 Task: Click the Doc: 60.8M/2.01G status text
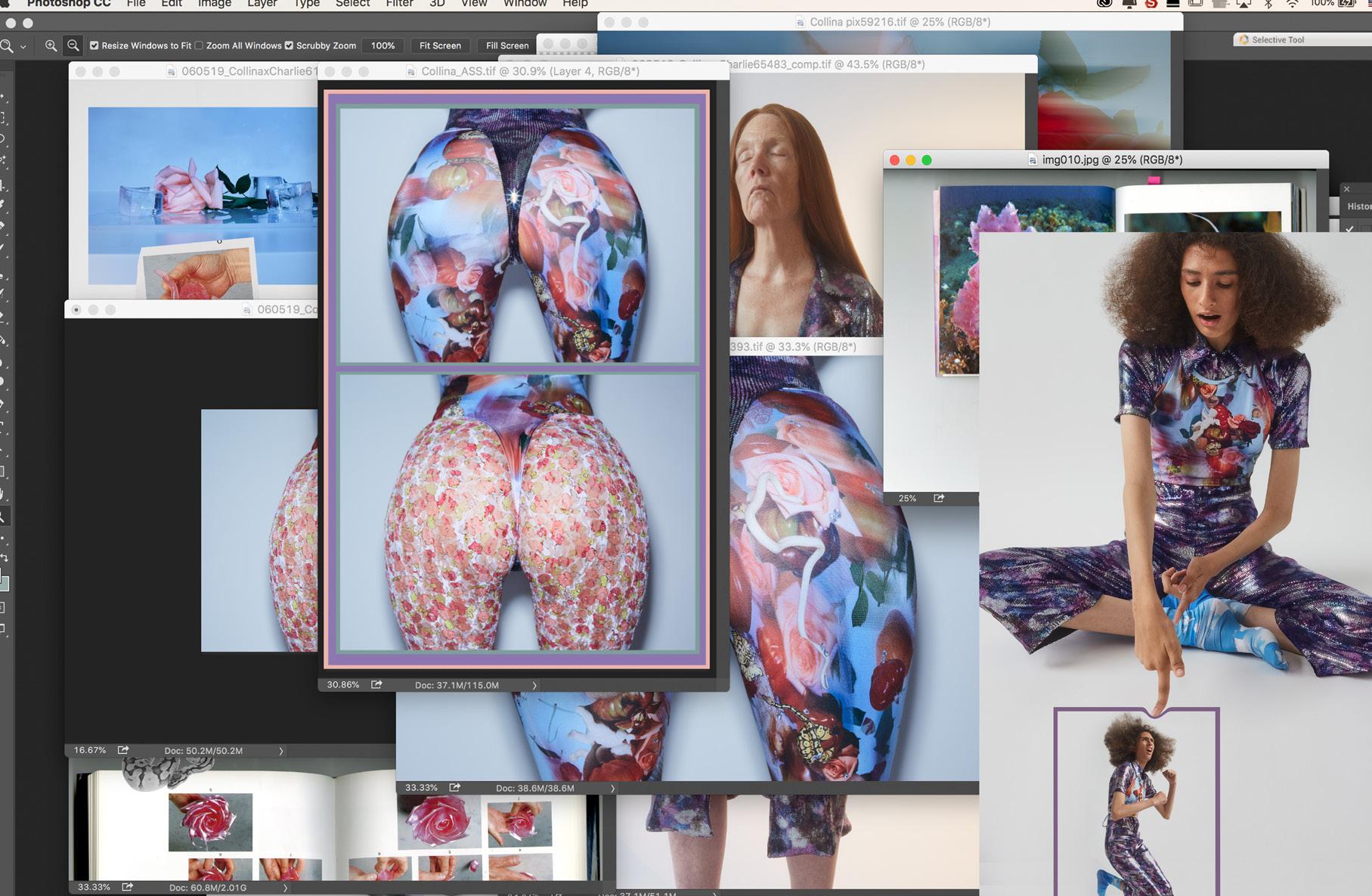point(208,888)
